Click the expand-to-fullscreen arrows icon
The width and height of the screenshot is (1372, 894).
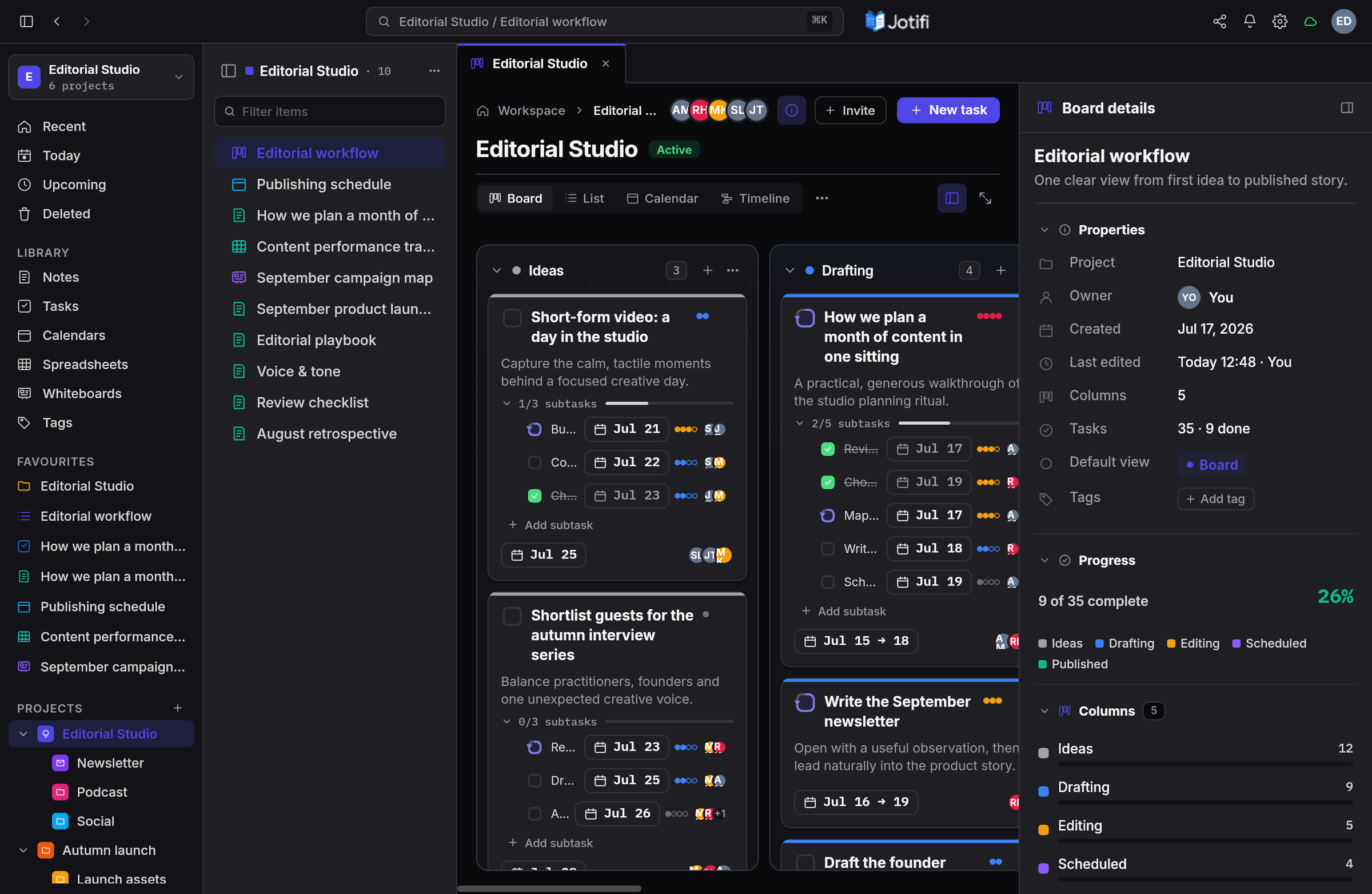tap(985, 198)
